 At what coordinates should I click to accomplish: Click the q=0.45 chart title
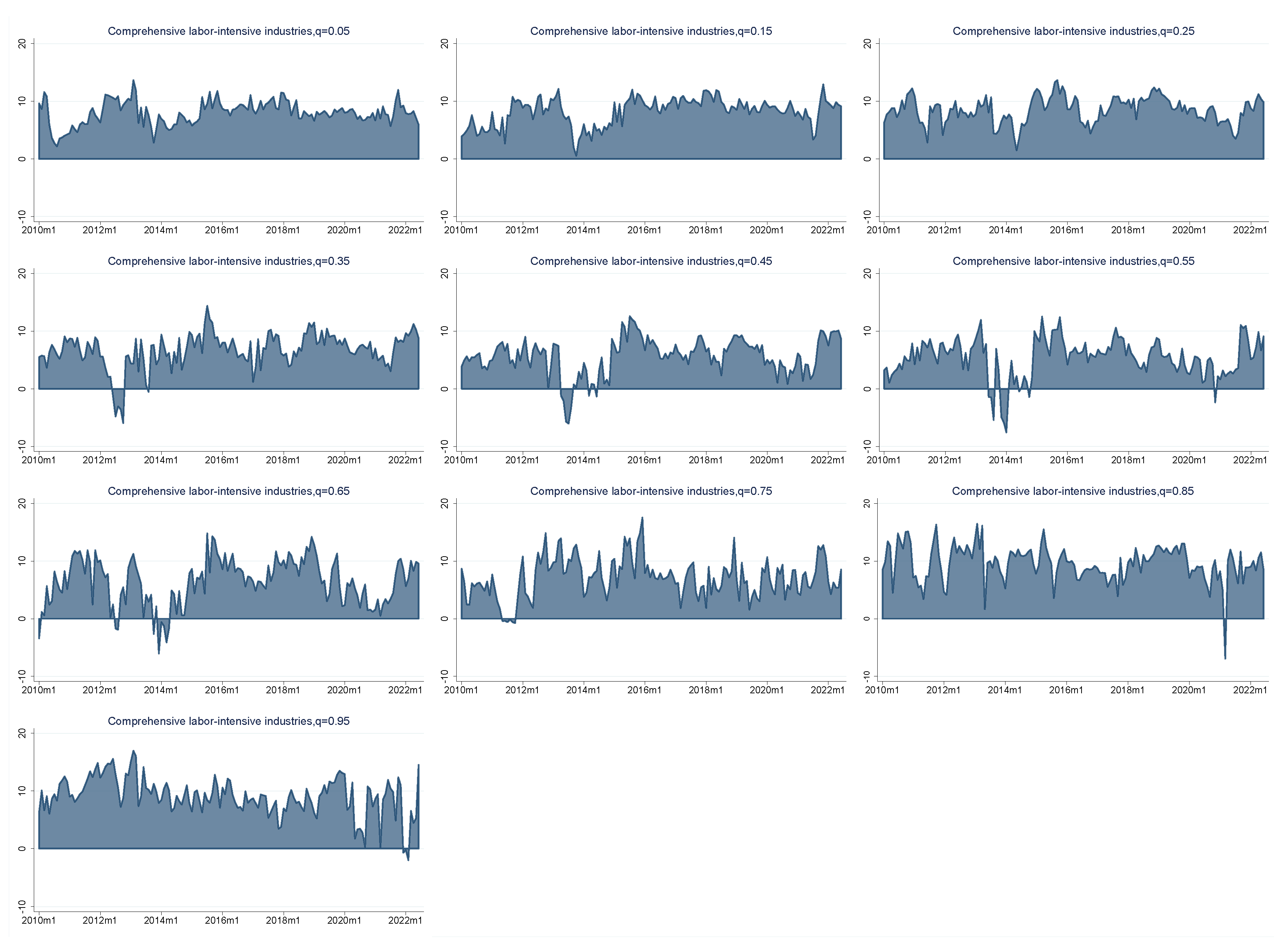pos(651,261)
